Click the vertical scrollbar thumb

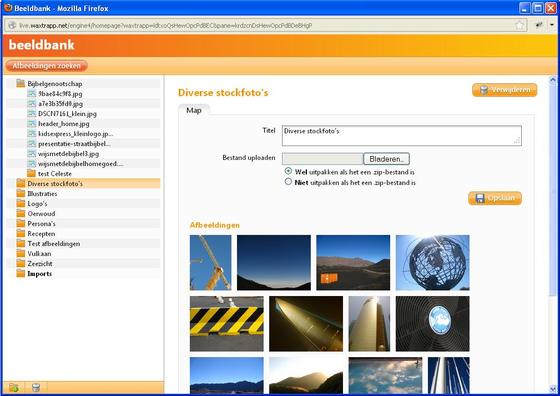pyautogui.click(x=553, y=189)
